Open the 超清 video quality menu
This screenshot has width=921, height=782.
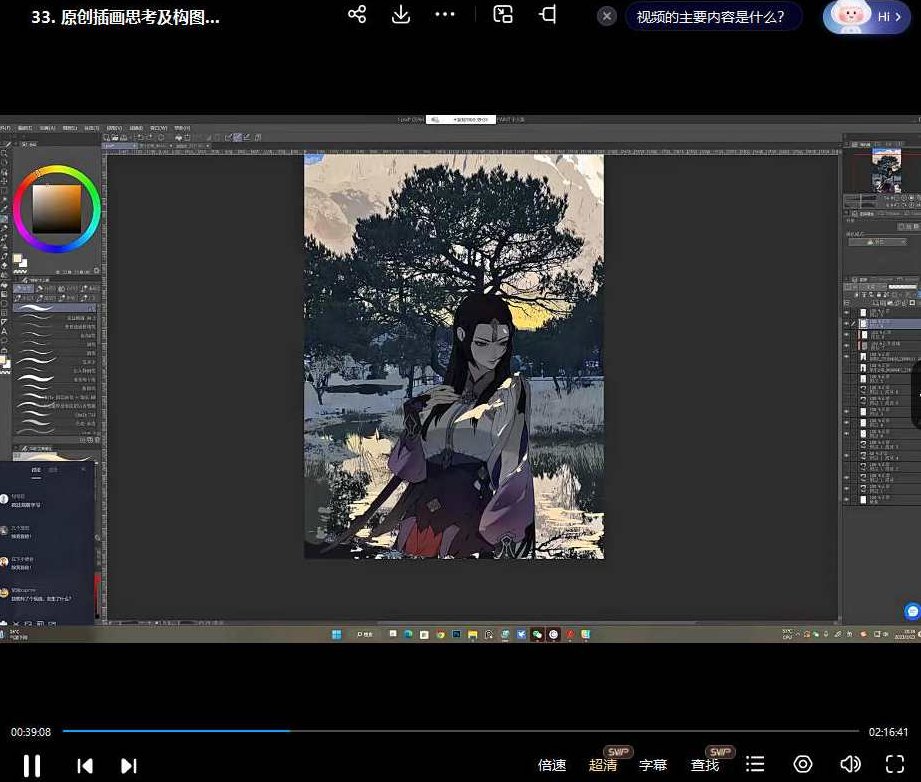[x=603, y=765]
